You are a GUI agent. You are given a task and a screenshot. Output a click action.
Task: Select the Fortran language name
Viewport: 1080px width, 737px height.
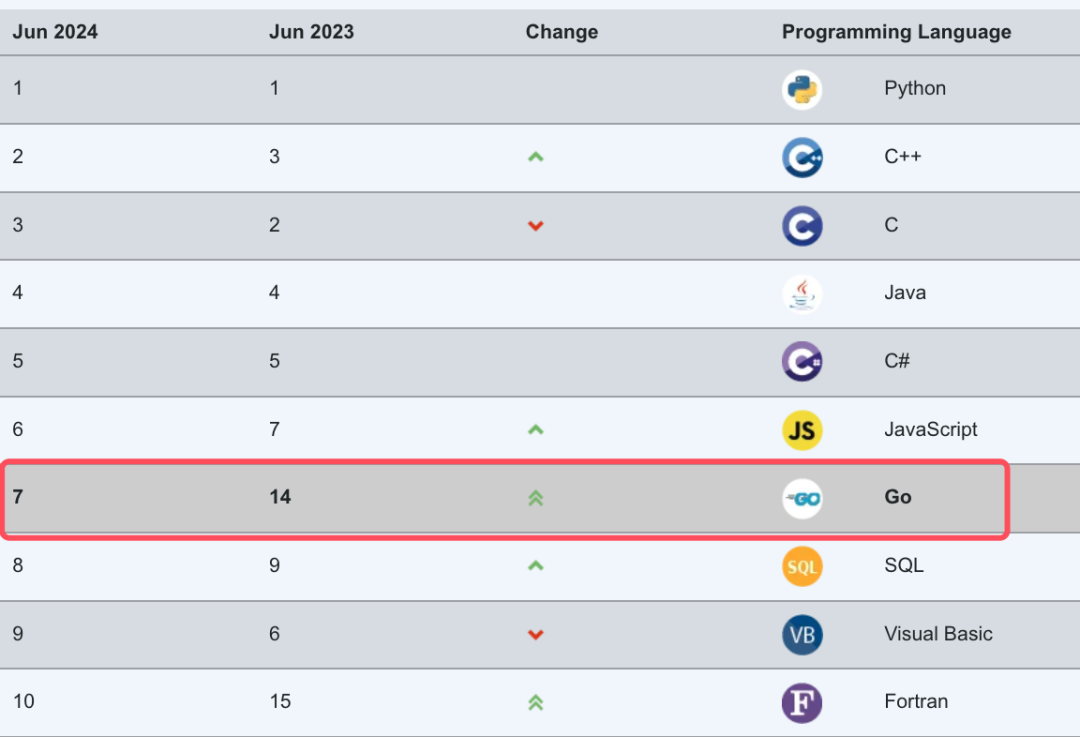pos(916,701)
